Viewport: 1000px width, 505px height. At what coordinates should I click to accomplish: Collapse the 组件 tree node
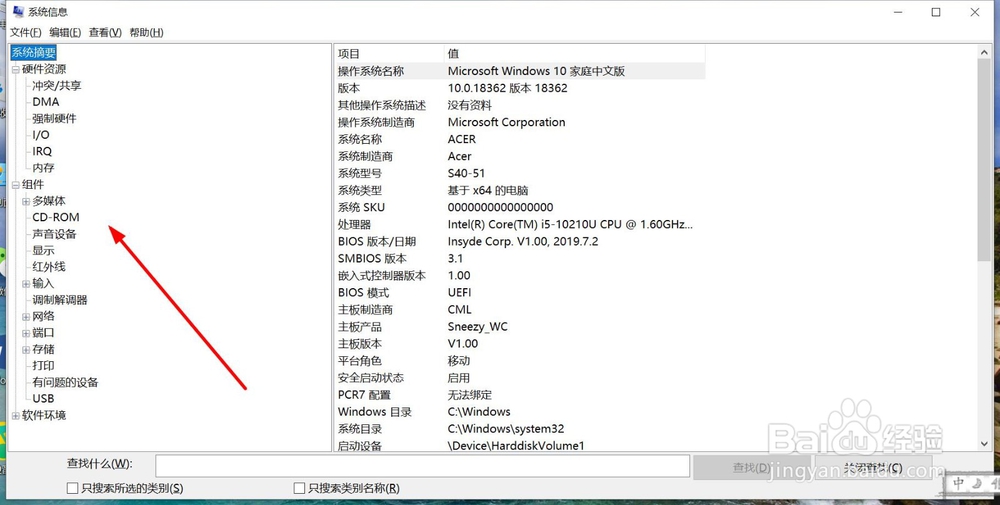(x=15, y=185)
